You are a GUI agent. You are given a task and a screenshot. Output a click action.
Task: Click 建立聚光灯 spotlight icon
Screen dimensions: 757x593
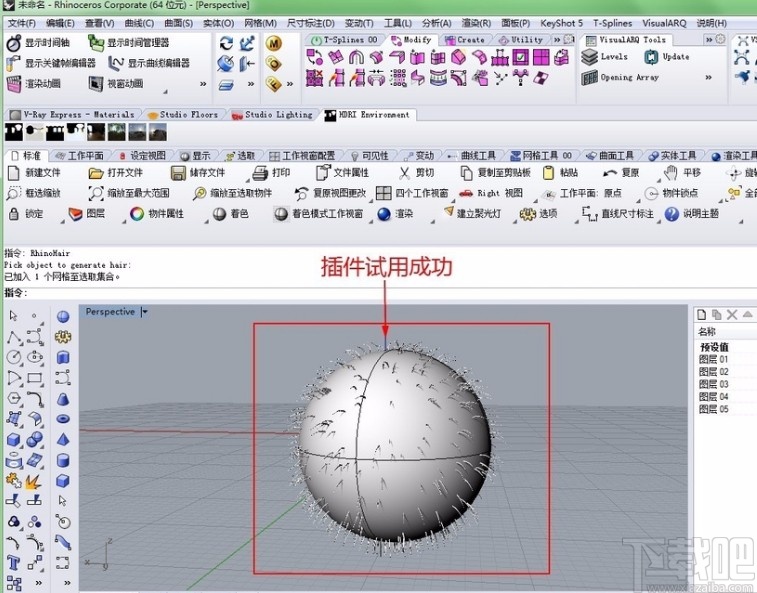(x=449, y=212)
